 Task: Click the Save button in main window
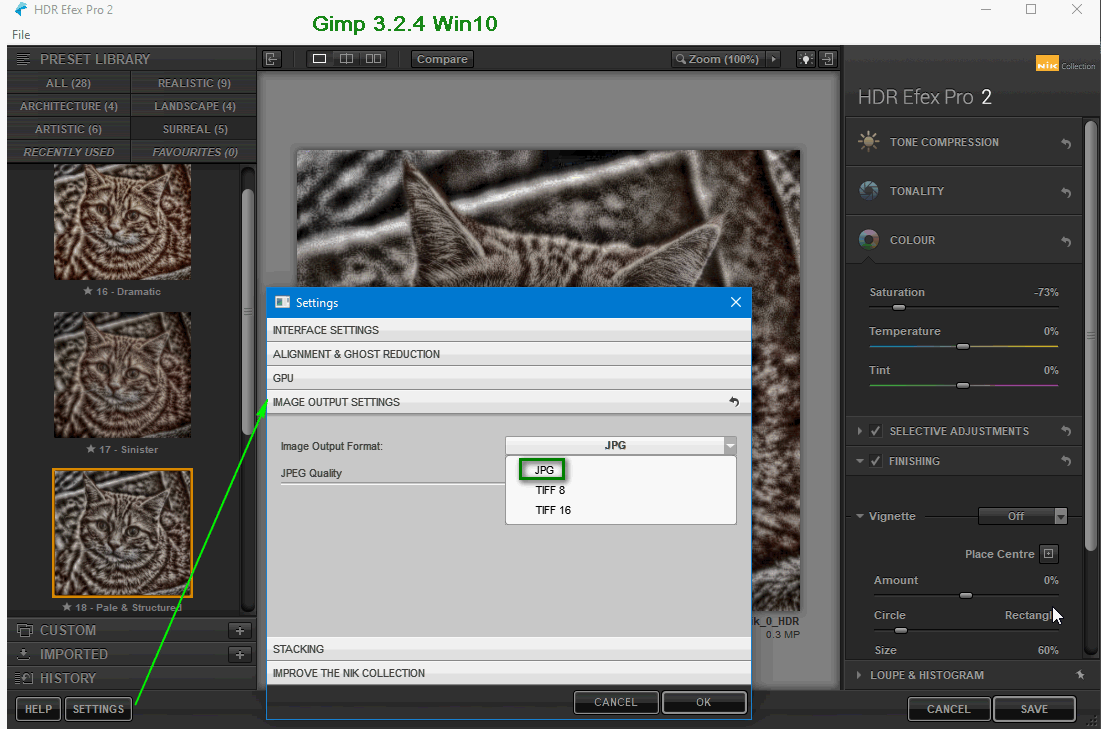click(1034, 709)
